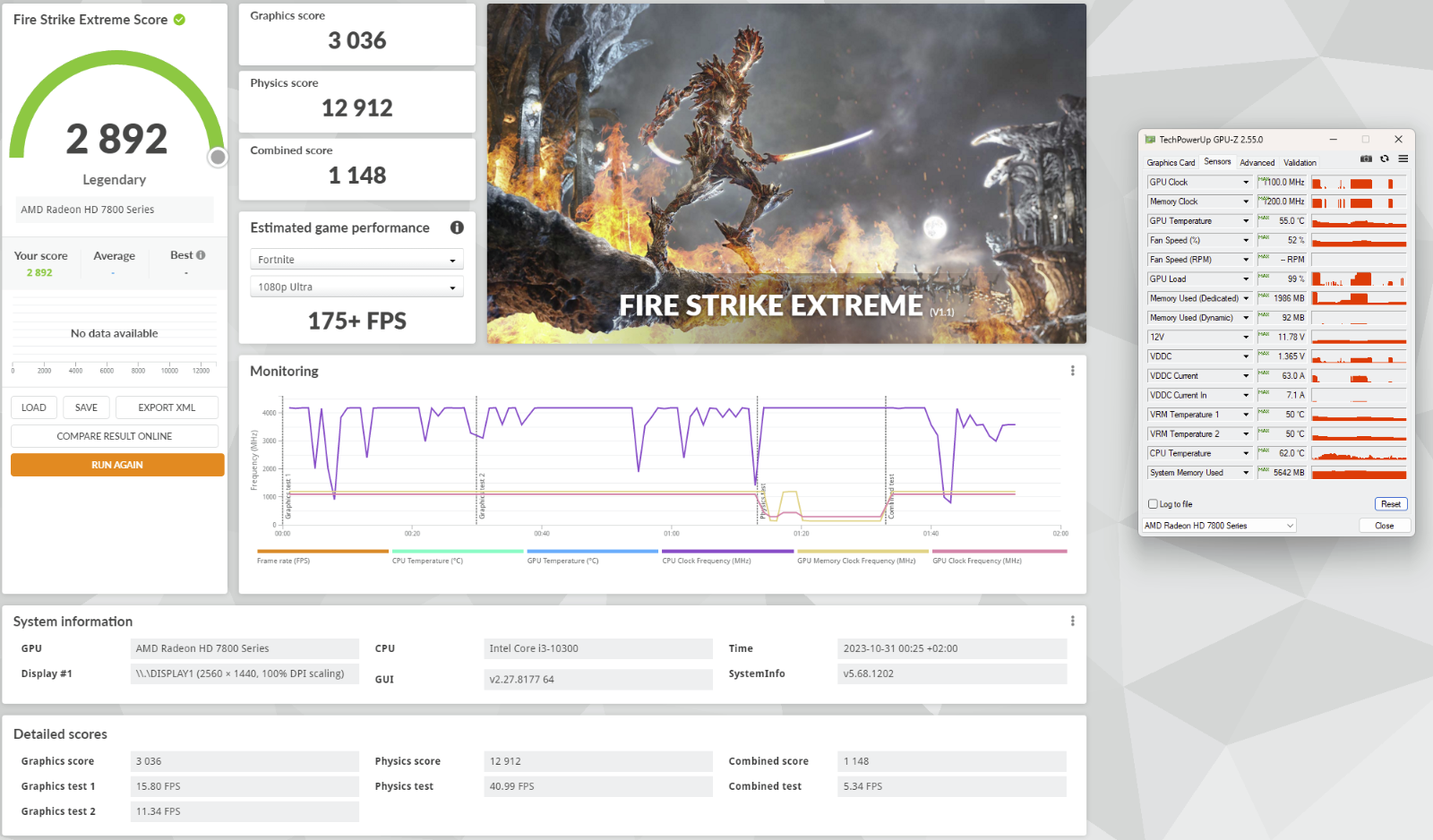Click the EXPORT XML button
1433x840 pixels.
(167, 407)
